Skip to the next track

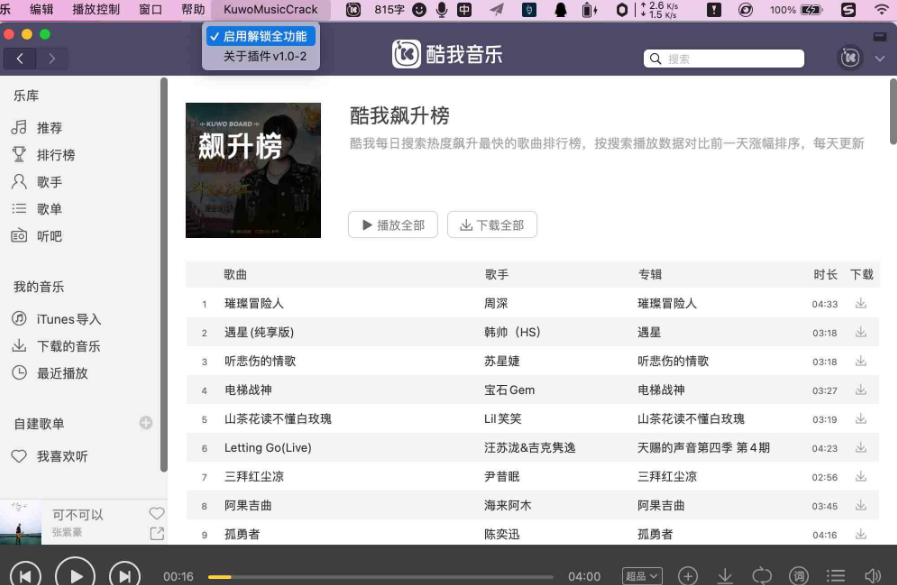pyautogui.click(x=125, y=576)
